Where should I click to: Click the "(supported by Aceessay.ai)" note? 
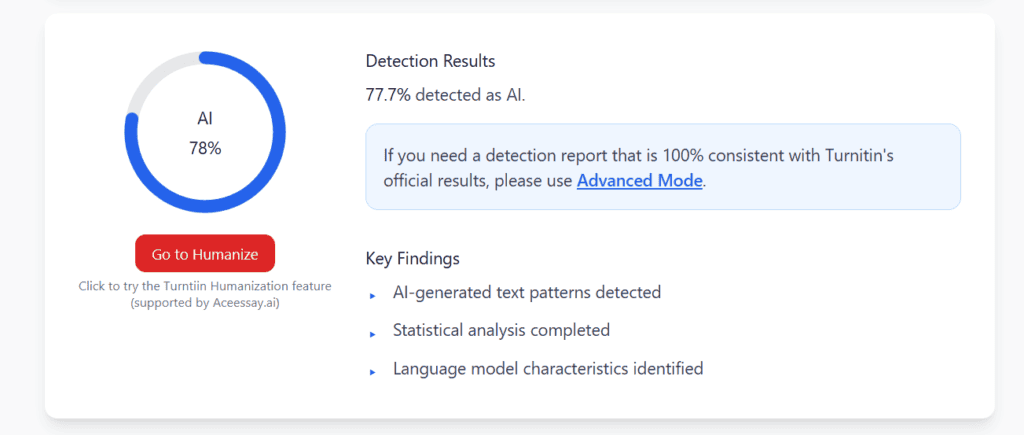point(205,303)
